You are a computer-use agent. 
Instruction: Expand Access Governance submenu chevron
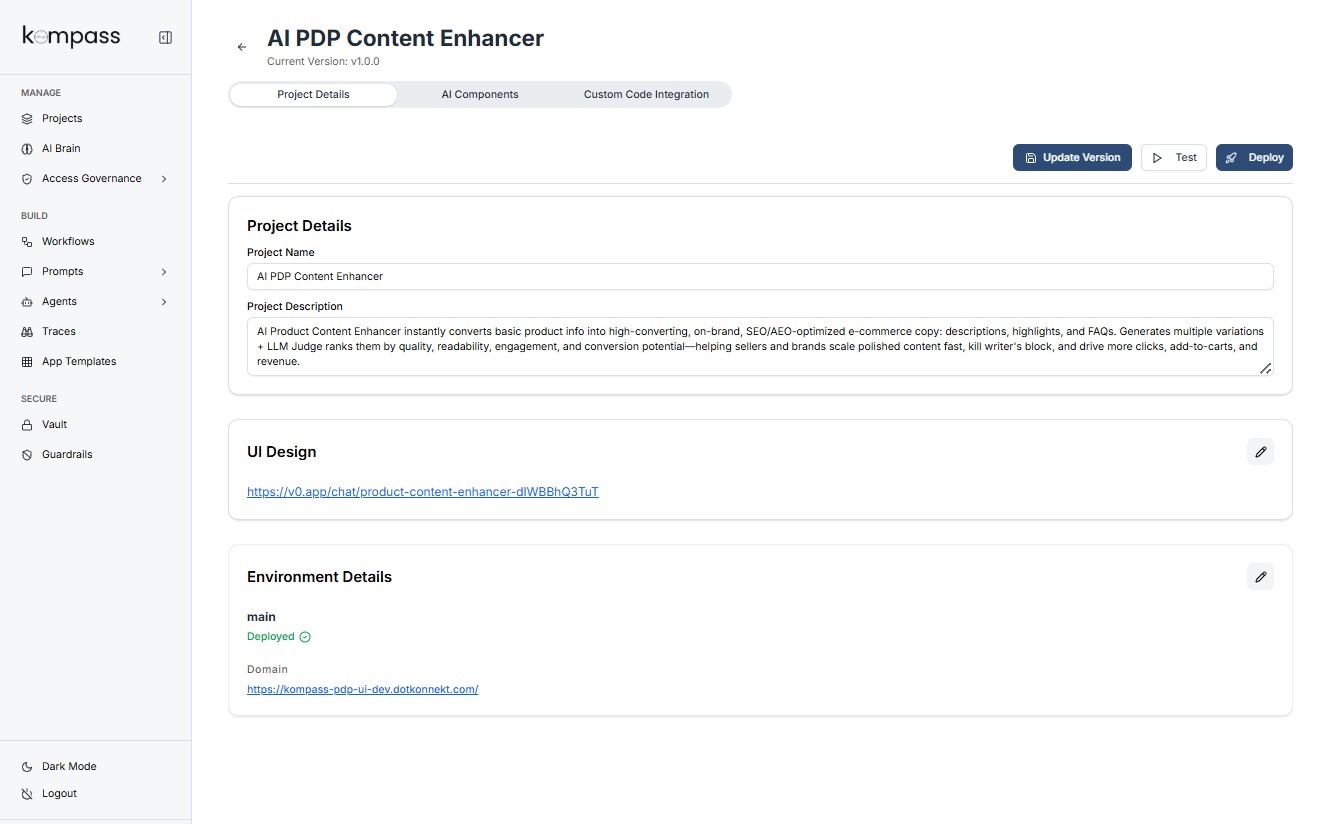[x=164, y=179]
